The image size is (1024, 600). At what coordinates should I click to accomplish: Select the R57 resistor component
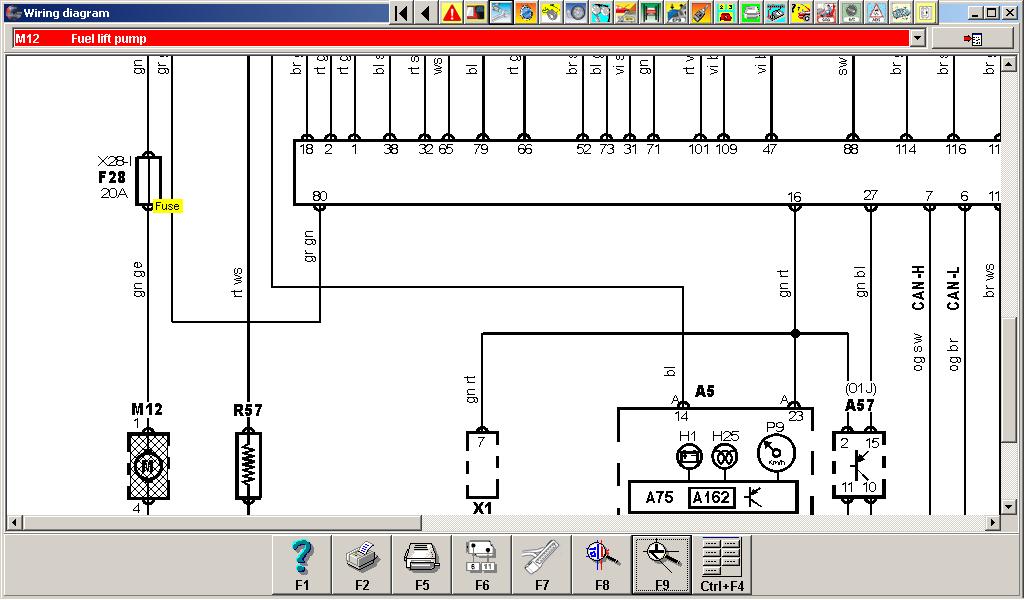pos(248,465)
